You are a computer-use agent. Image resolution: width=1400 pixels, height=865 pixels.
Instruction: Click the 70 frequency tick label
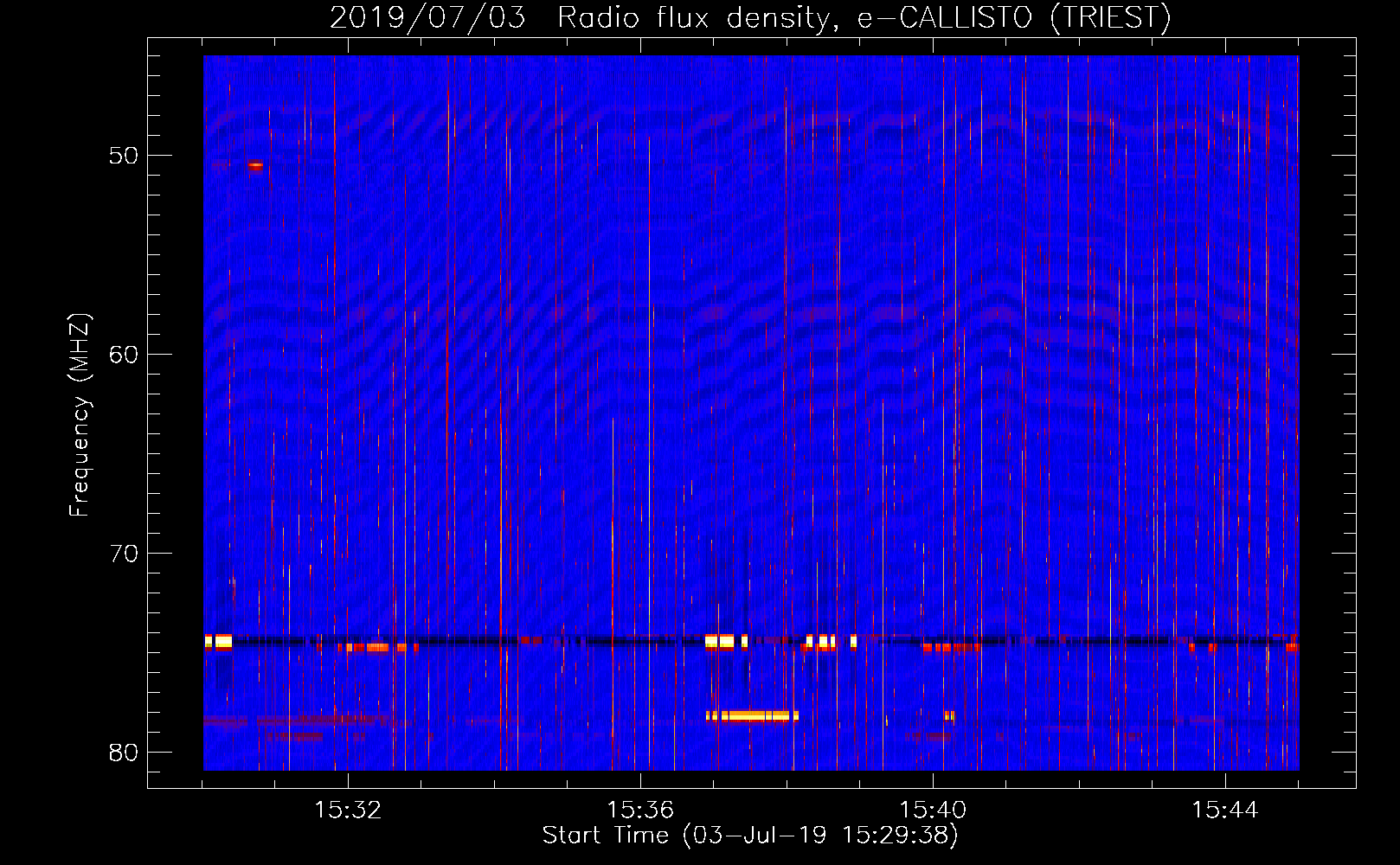(x=125, y=554)
